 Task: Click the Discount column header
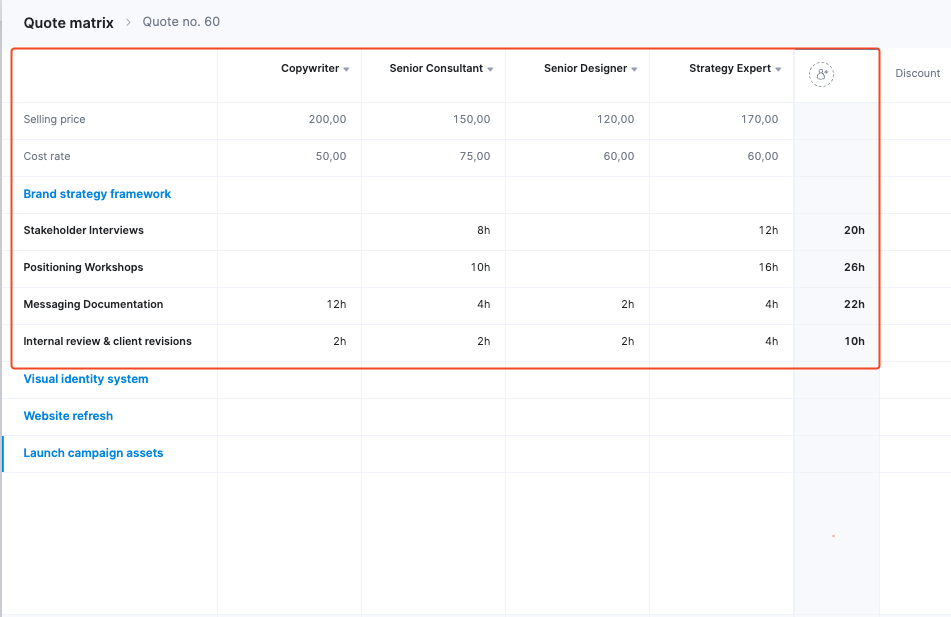[917, 73]
